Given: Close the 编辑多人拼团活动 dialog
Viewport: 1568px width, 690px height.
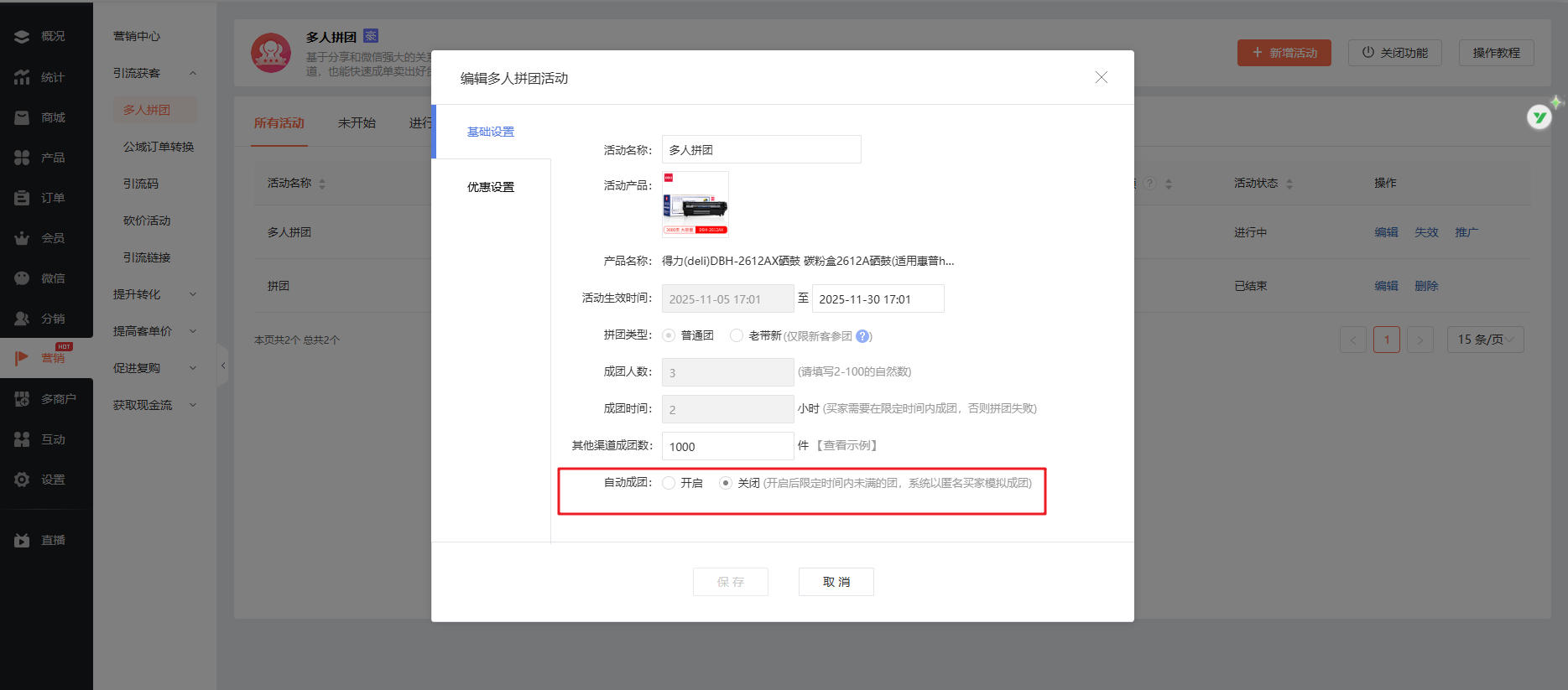Looking at the screenshot, I should tap(1102, 77).
